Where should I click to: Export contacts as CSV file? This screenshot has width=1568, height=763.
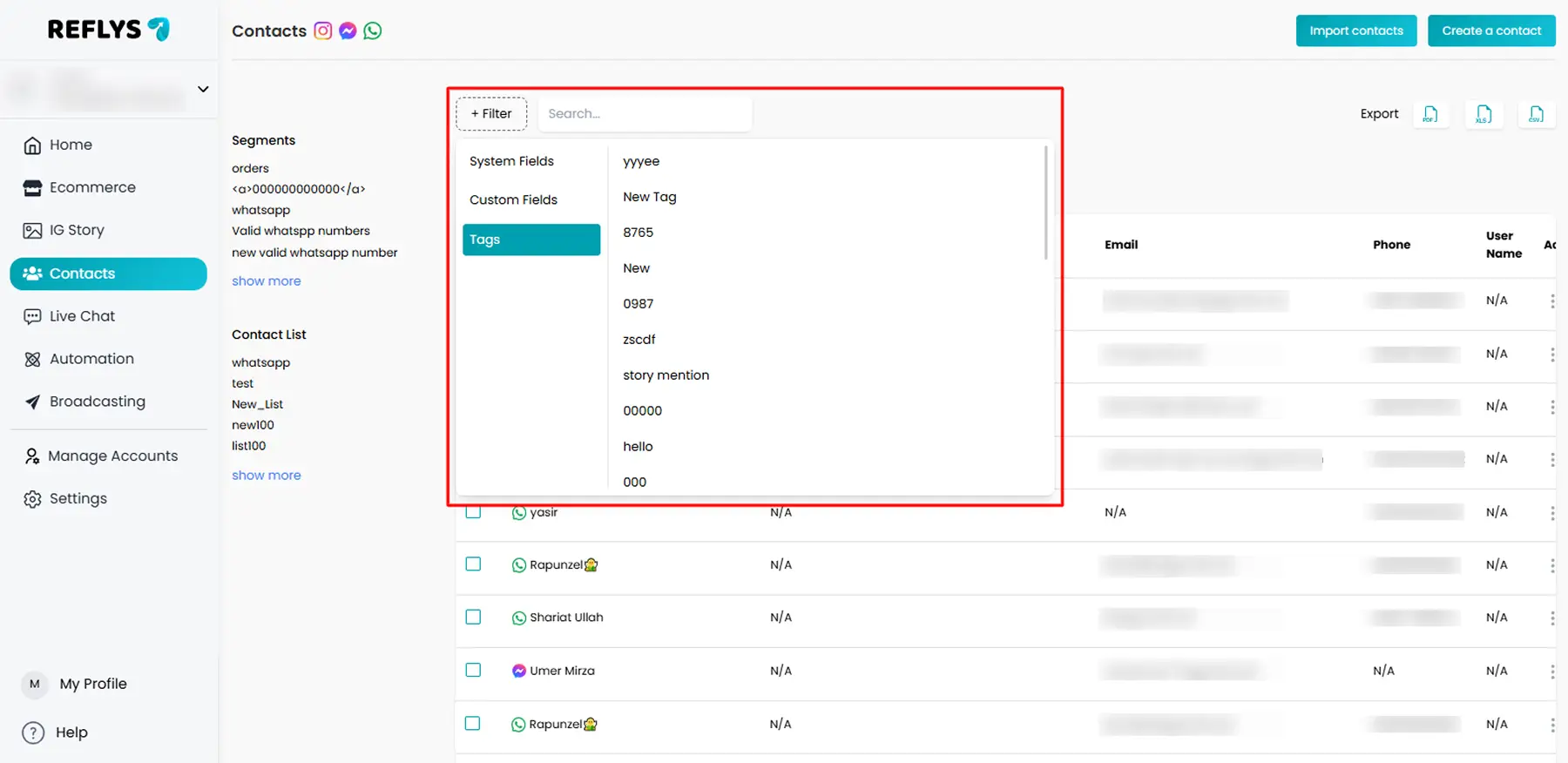coord(1536,114)
